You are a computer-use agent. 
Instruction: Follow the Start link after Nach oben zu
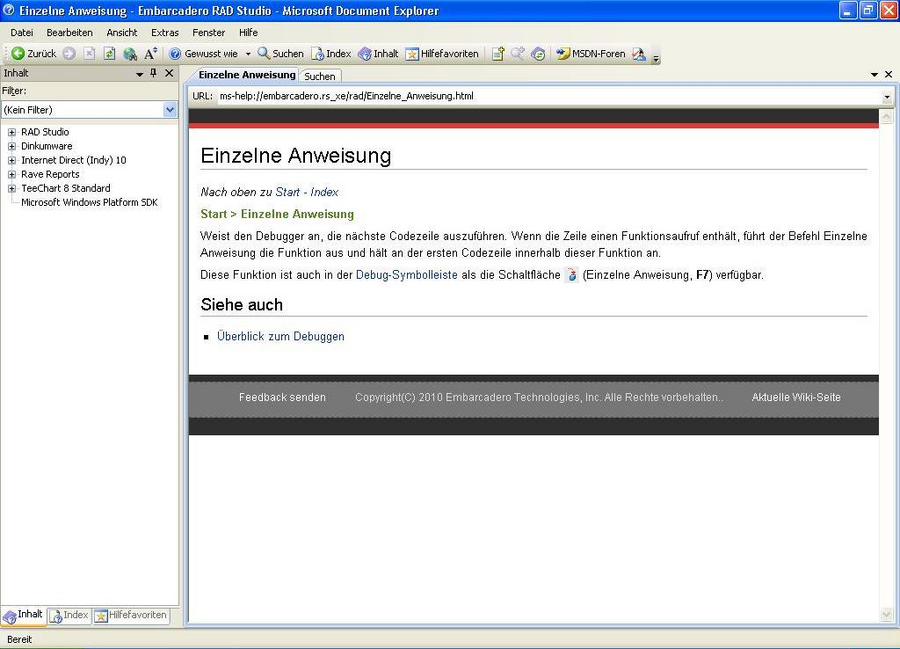288,192
